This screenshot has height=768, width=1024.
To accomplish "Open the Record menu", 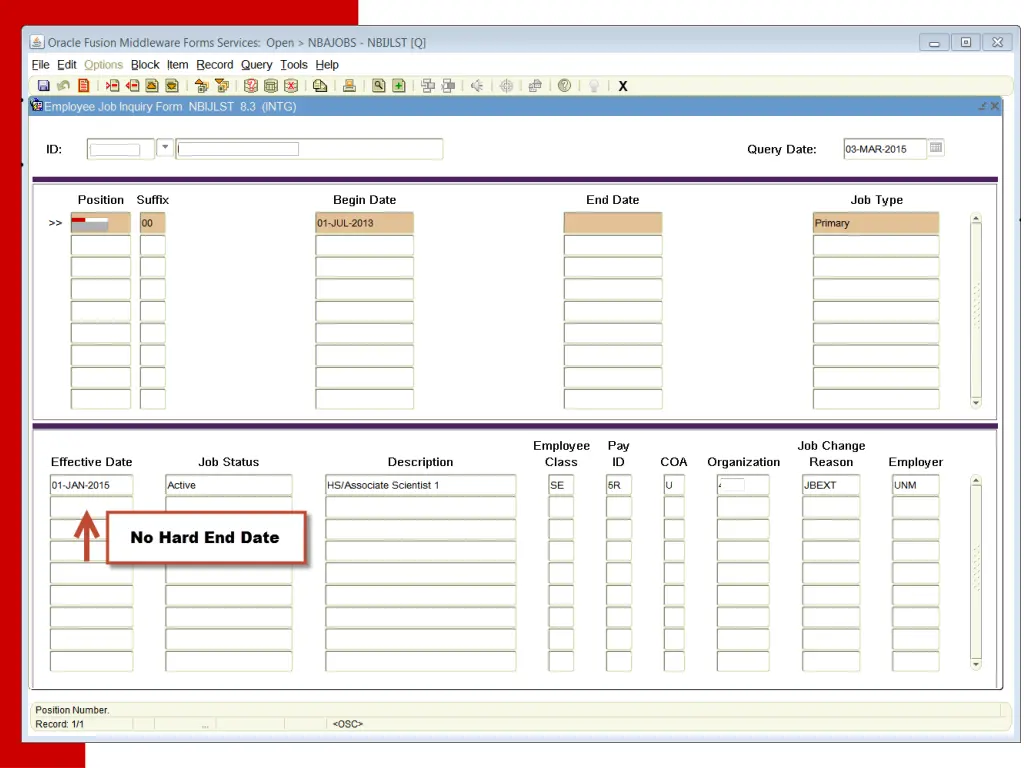I will pyautogui.click(x=215, y=65).
